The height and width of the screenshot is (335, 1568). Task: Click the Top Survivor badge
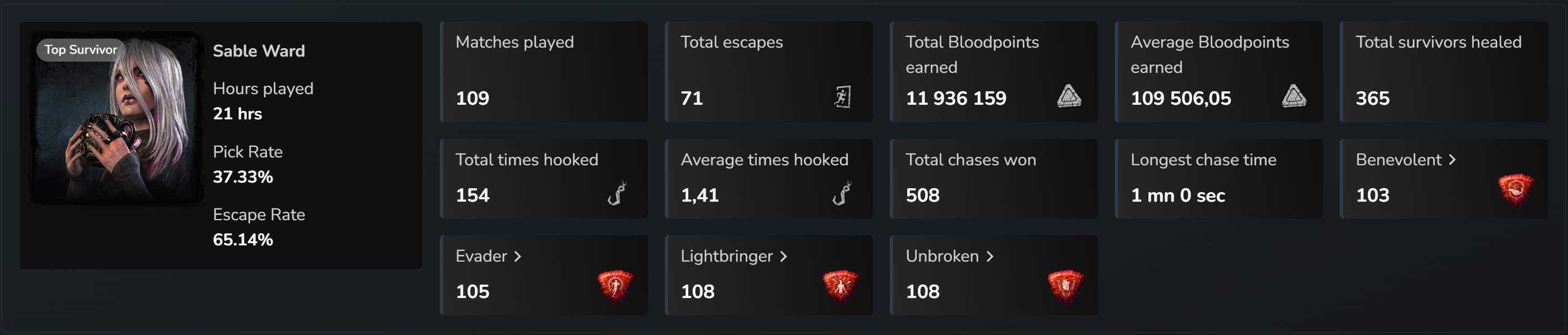coord(80,50)
